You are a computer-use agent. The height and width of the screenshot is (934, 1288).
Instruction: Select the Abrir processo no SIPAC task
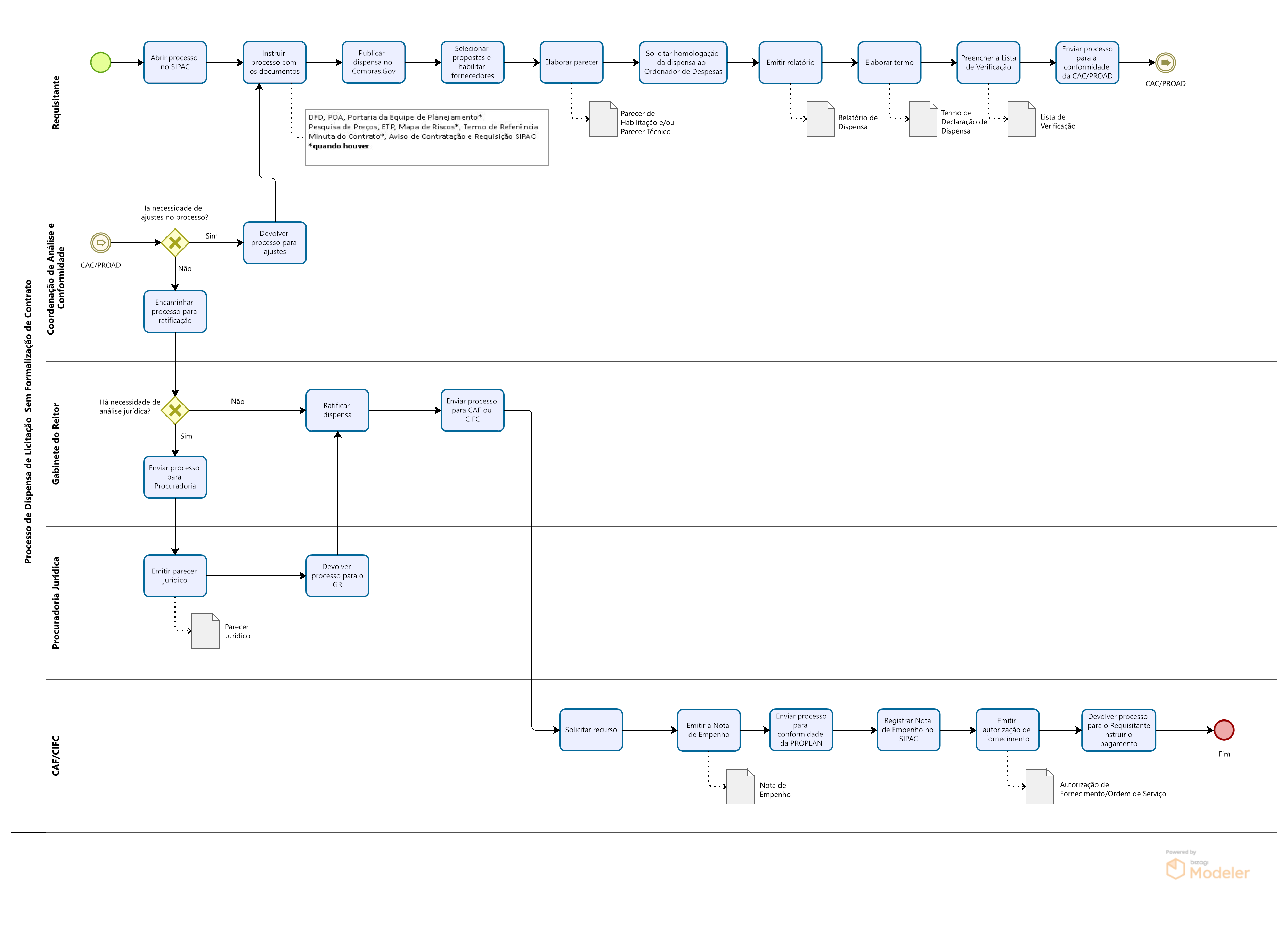click(x=175, y=63)
